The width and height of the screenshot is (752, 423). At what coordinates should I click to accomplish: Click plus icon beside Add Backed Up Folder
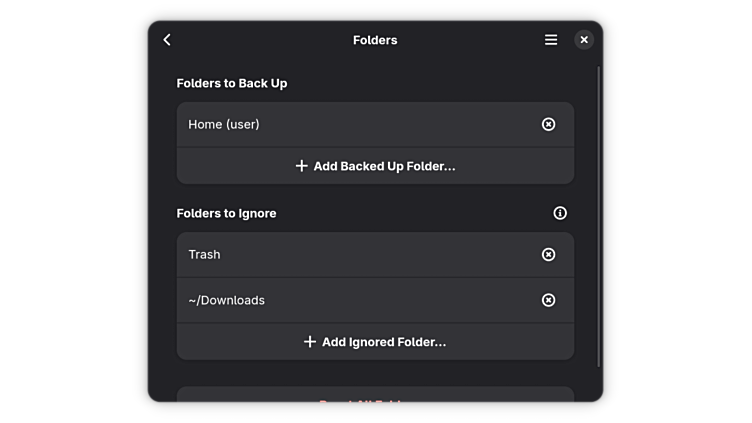click(301, 166)
